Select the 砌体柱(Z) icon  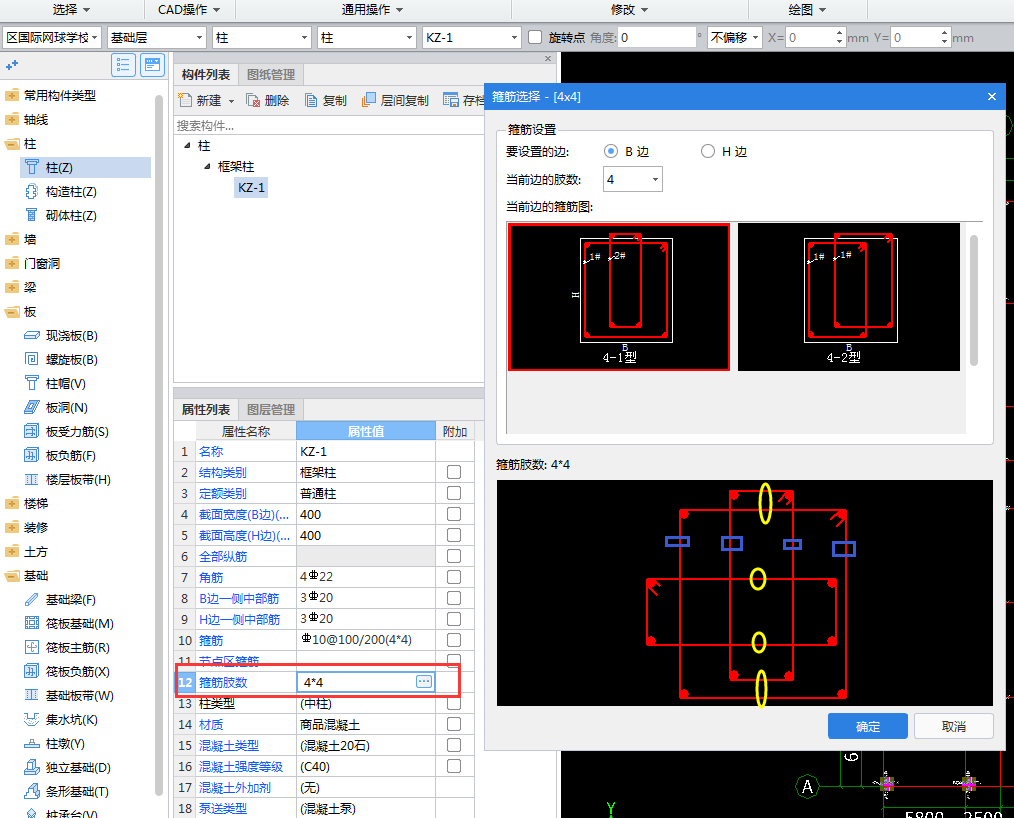click(32, 215)
